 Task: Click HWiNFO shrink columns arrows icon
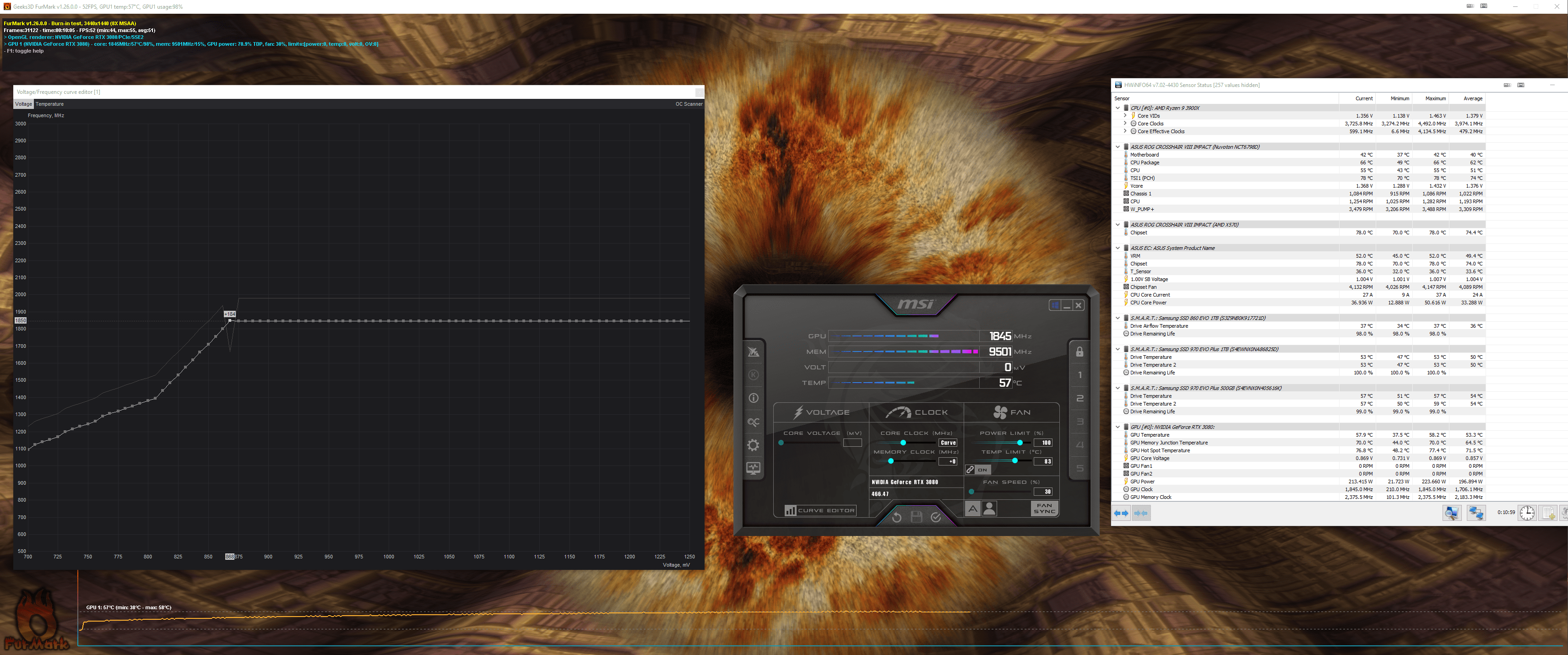[x=1141, y=513]
